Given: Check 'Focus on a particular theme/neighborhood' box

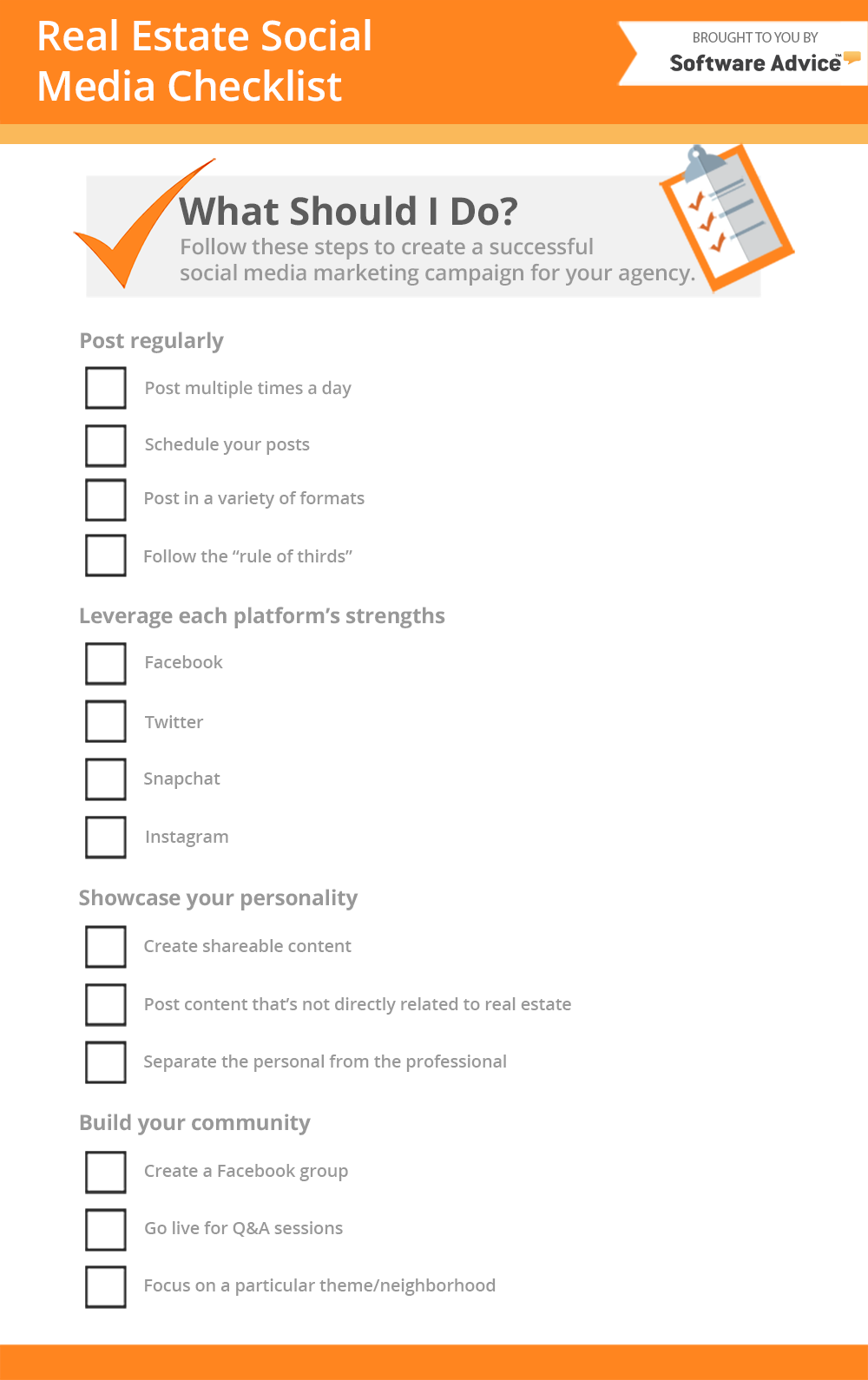Looking at the screenshot, I should click(106, 1286).
